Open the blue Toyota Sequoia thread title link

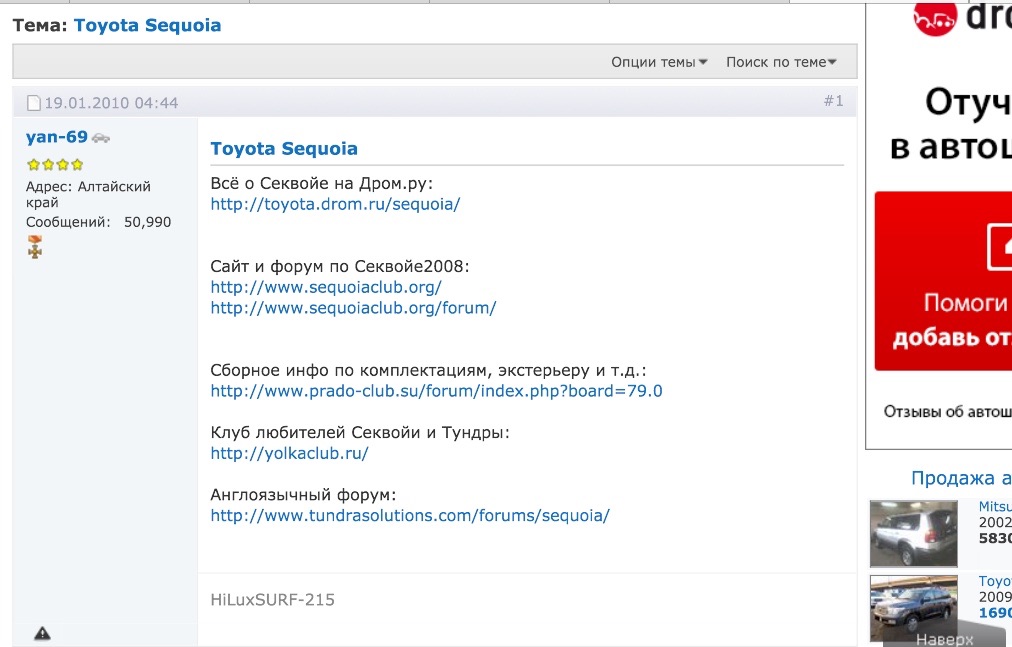click(147, 25)
